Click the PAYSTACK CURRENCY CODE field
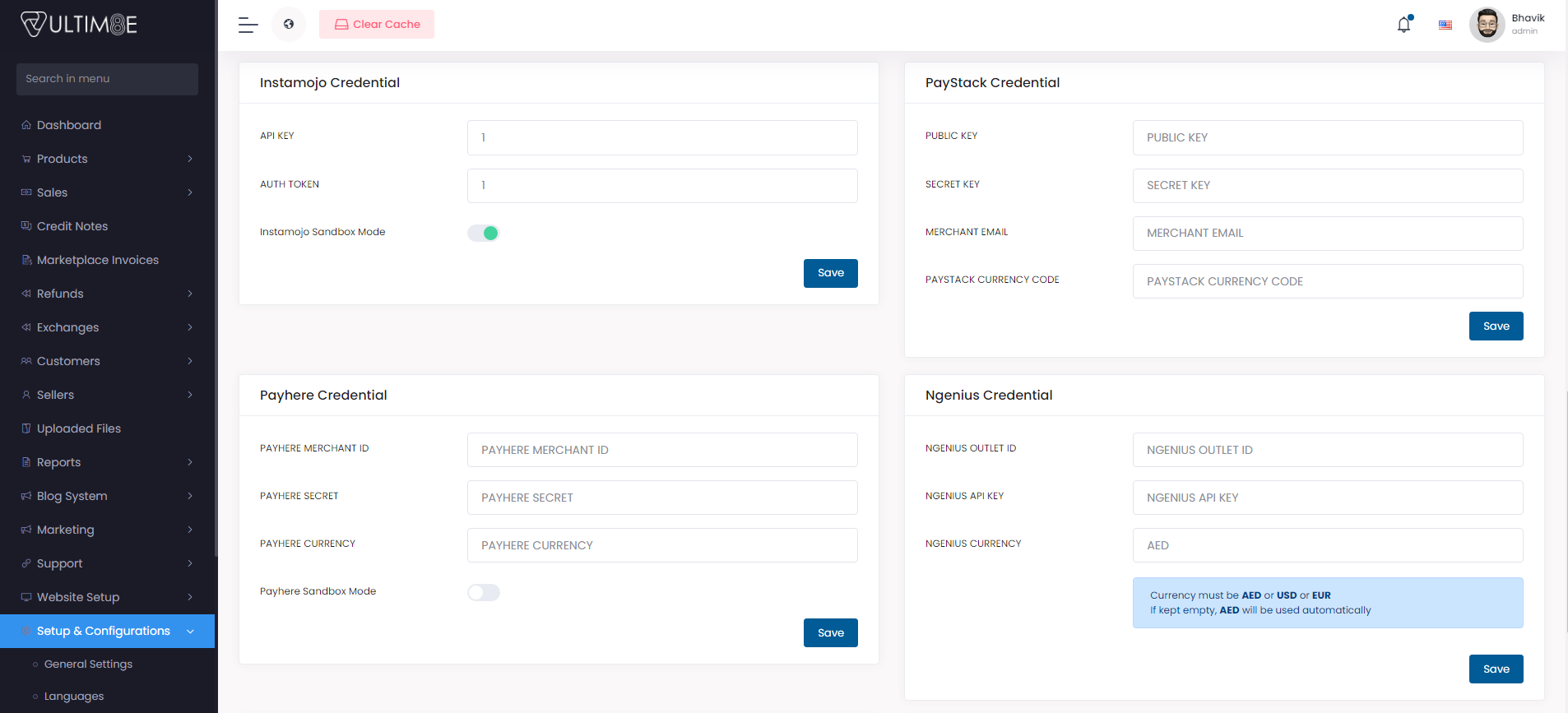The image size is (1568, 713). (1328, 281)
